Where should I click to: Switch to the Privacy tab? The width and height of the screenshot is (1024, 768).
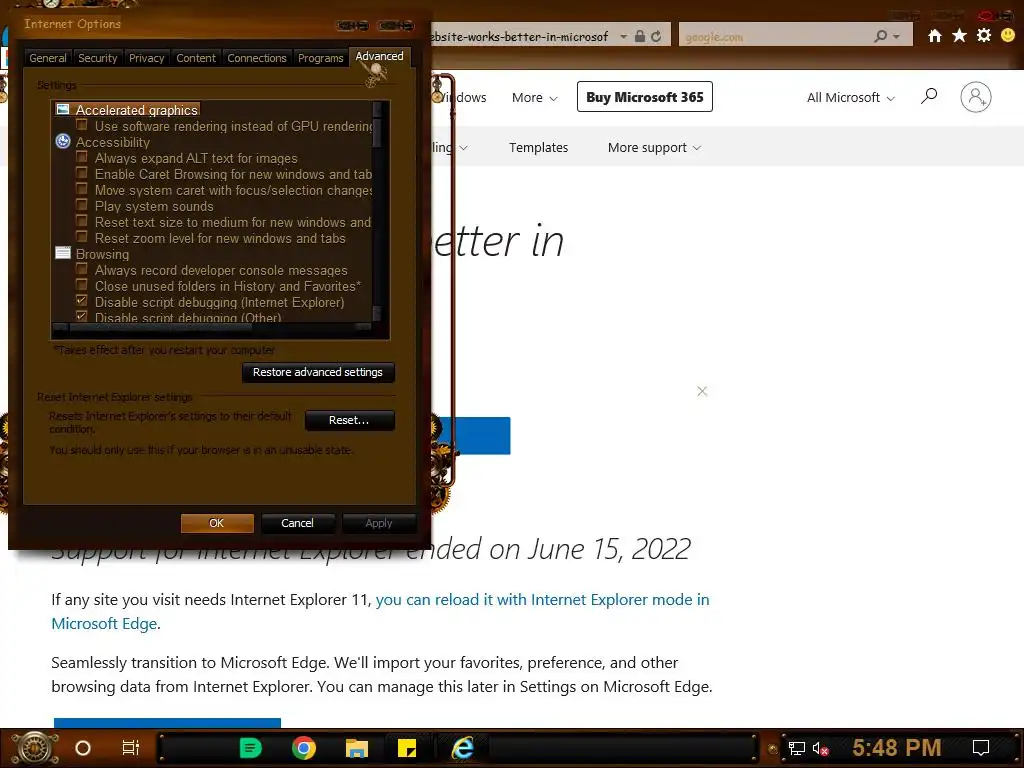pyautogui.click(x=146, y=58)
